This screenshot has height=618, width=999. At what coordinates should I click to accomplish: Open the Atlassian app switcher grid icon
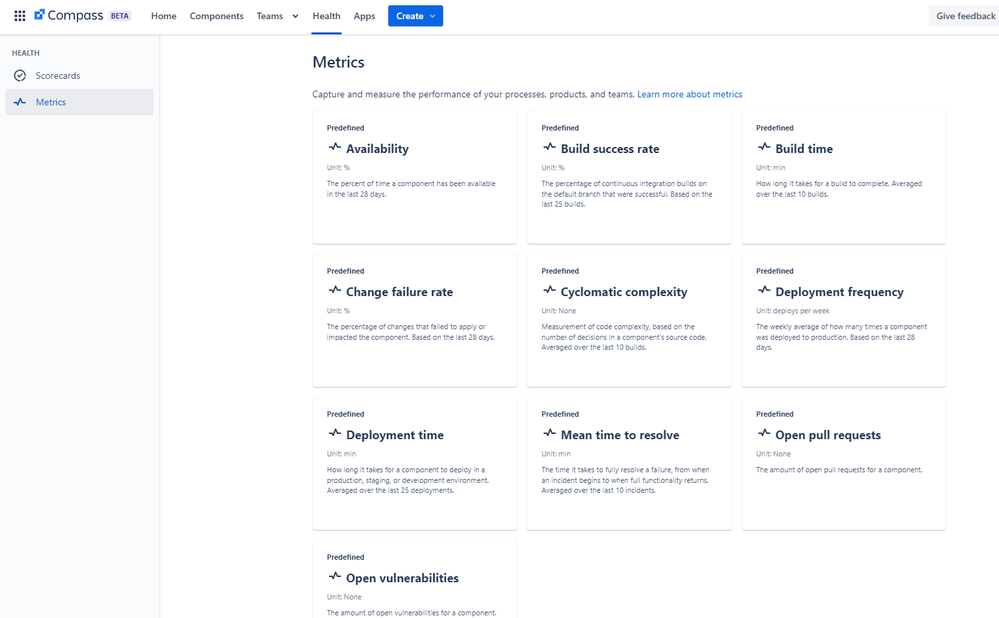pyautogui.click(x=18, y=15)
